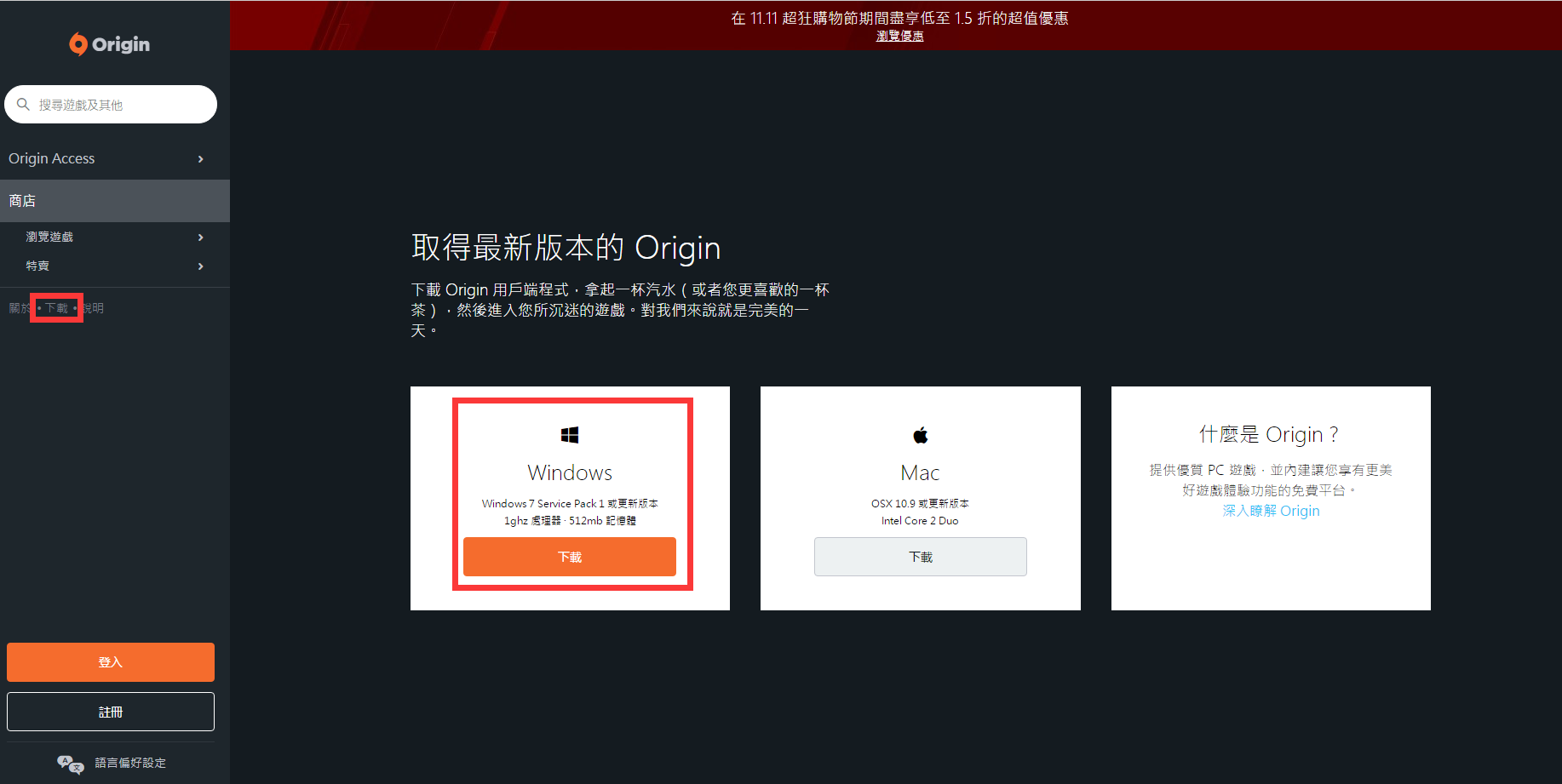Open the 說明 footer link
This screenshot has height=784, width=1562.
93,308
